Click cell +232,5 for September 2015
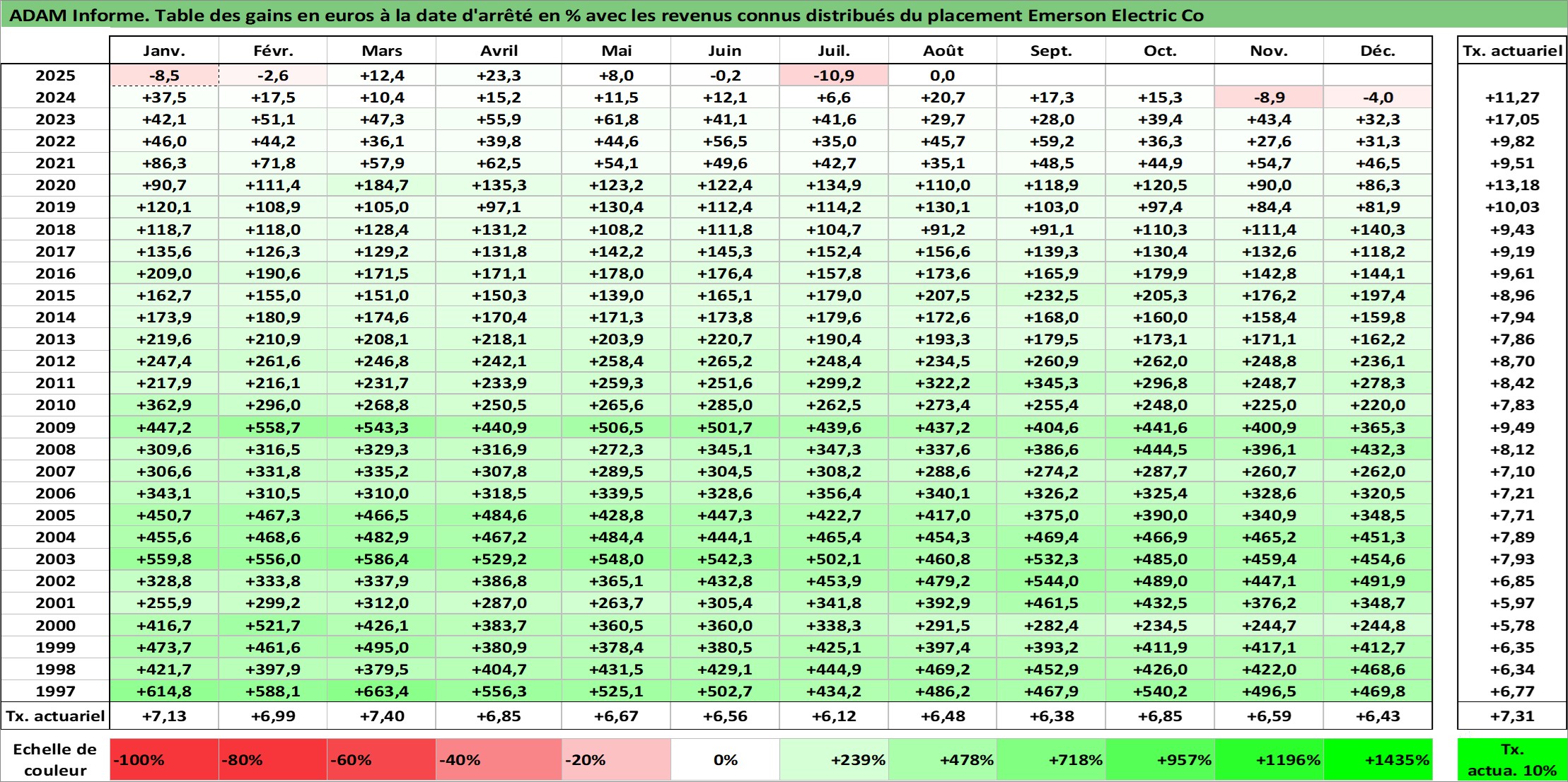 (1051, 296)
